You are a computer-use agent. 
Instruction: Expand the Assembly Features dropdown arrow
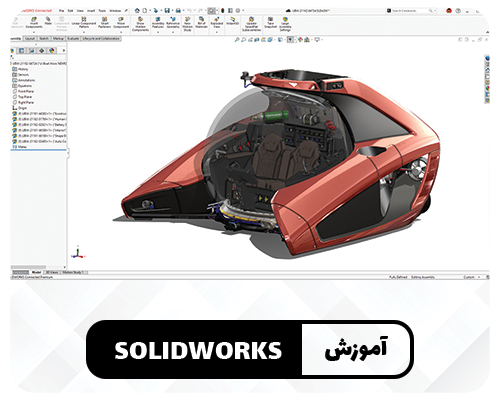coord(158,32)
